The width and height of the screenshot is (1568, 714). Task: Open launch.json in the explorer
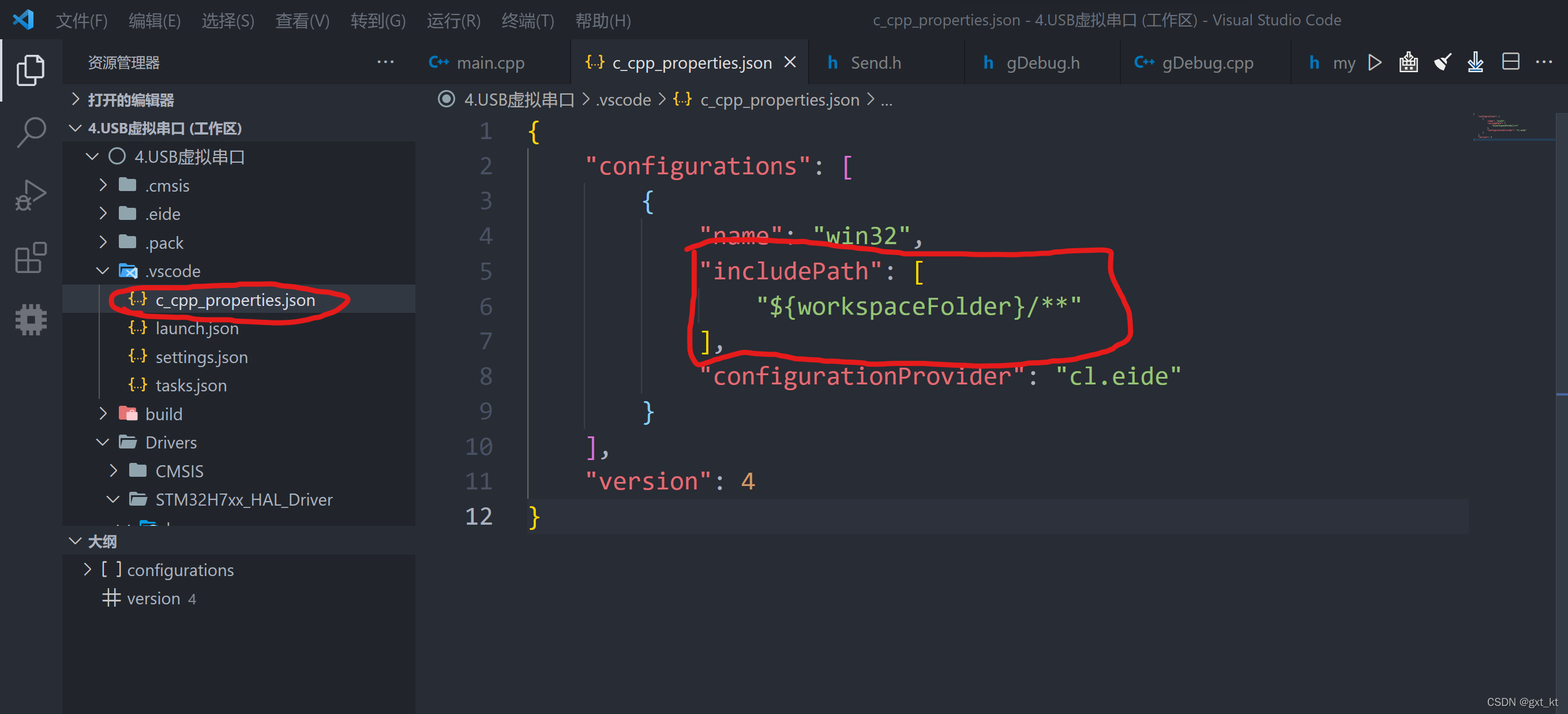pyautogui.click(x=197, y=329)
